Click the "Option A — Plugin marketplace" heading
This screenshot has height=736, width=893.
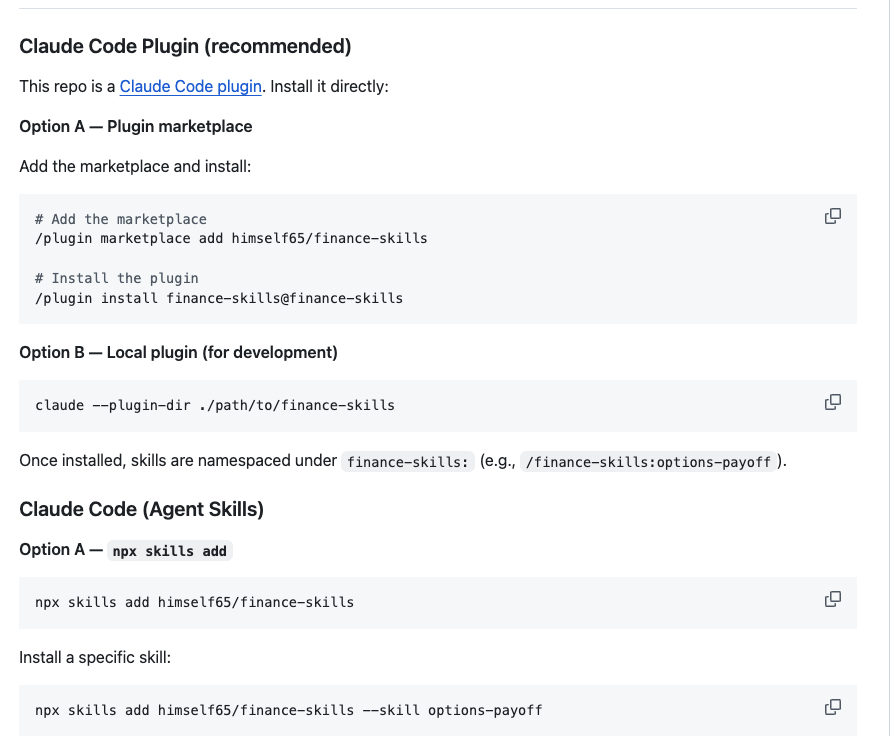tap(136, 126)
